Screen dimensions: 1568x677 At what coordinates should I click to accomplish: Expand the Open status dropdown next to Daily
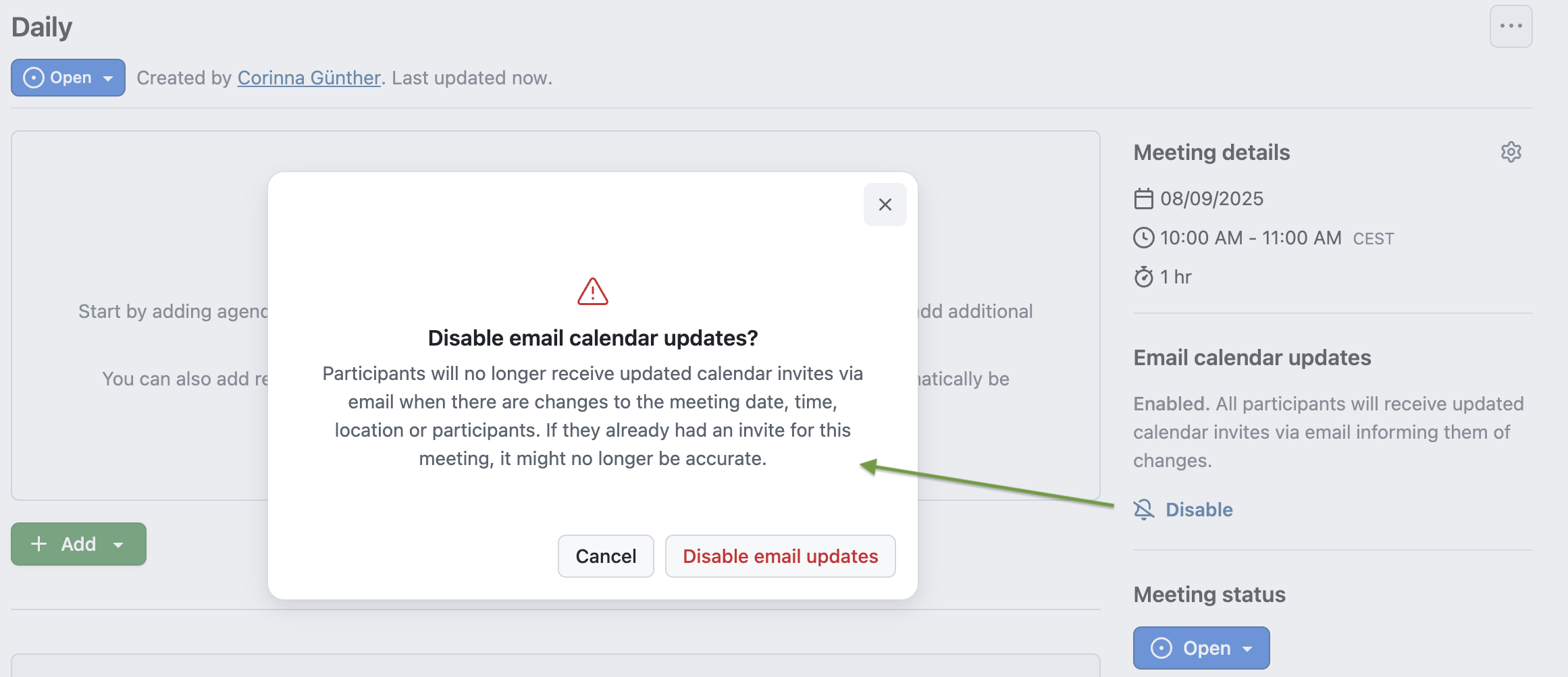point(108,78)
